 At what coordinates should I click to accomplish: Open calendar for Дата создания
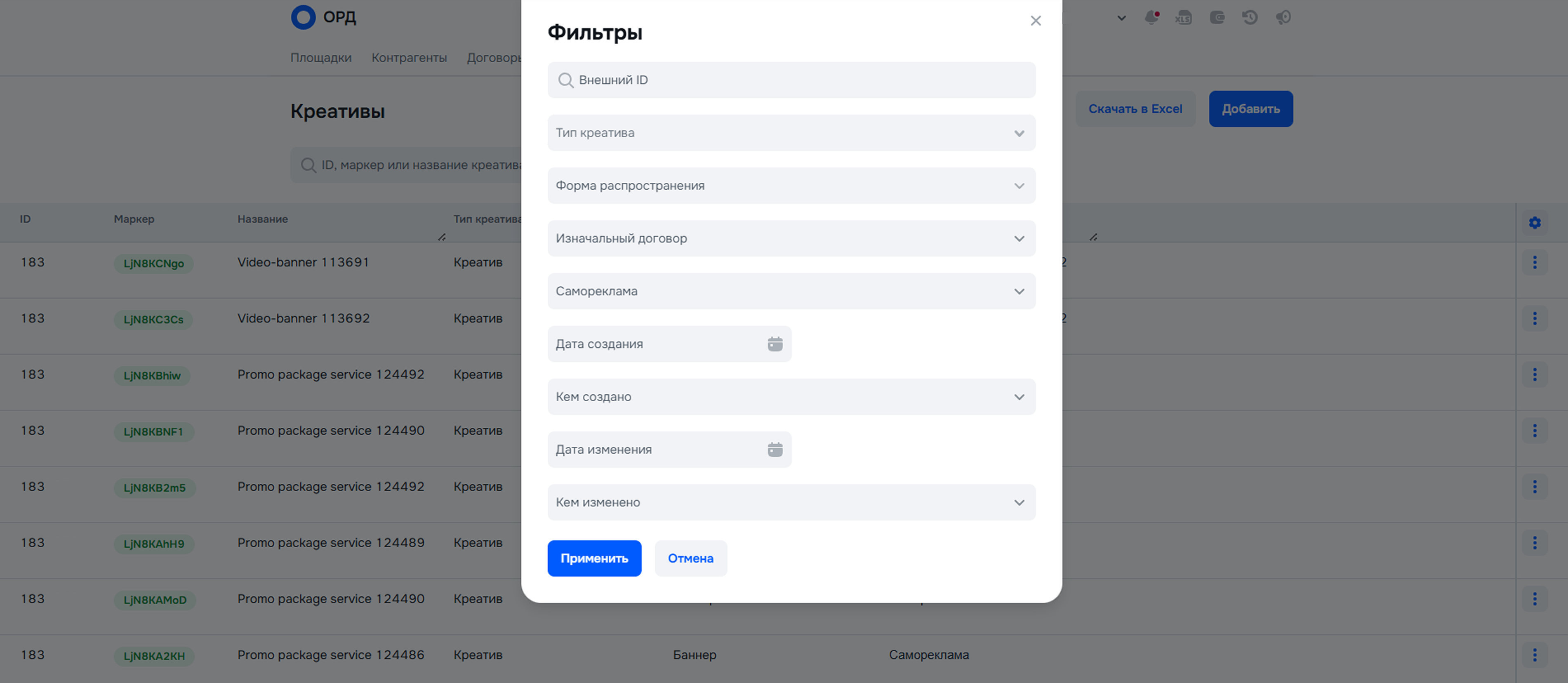(775, 344)
